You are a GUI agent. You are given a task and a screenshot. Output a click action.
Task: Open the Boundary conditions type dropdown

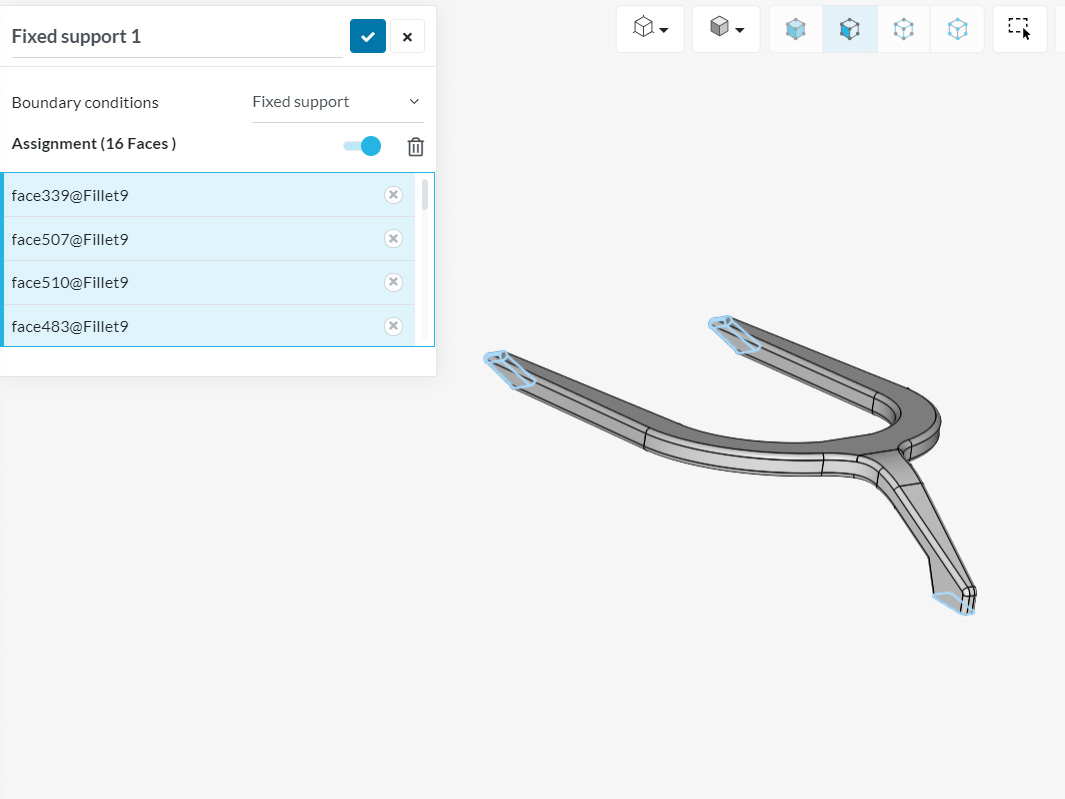point(338,102)
